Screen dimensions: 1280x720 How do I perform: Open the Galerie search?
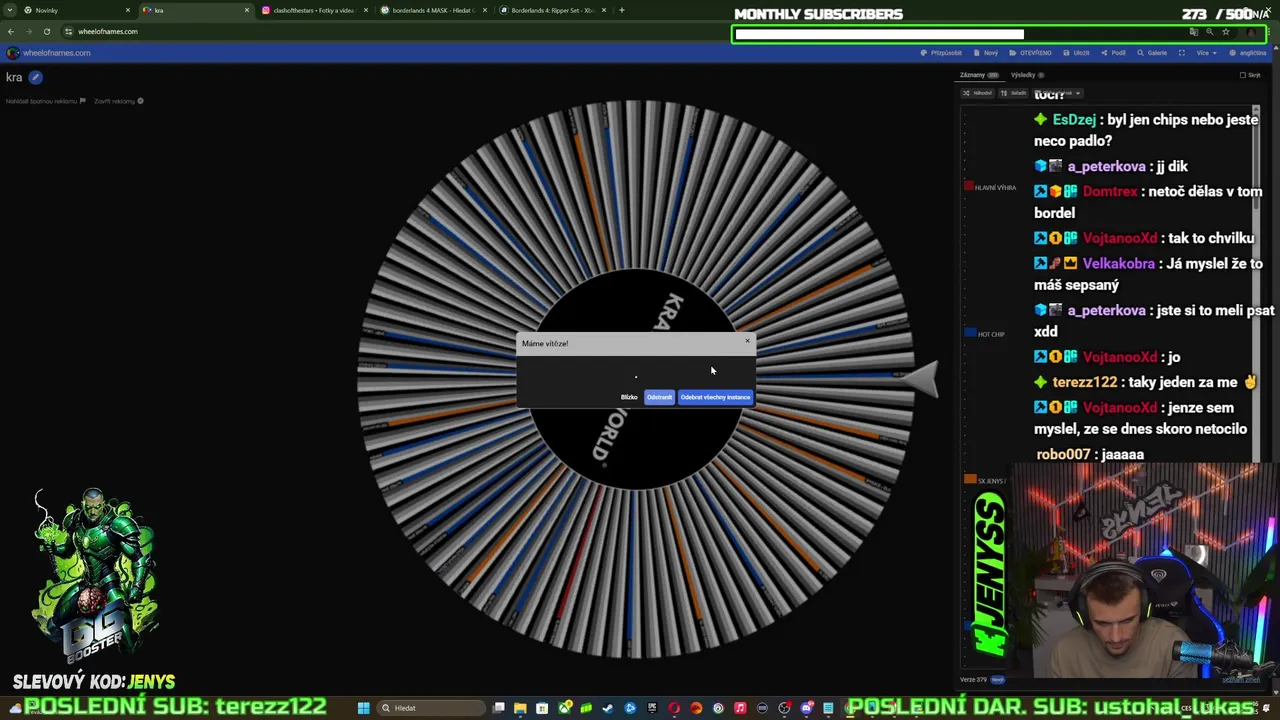pos(1152,53)
